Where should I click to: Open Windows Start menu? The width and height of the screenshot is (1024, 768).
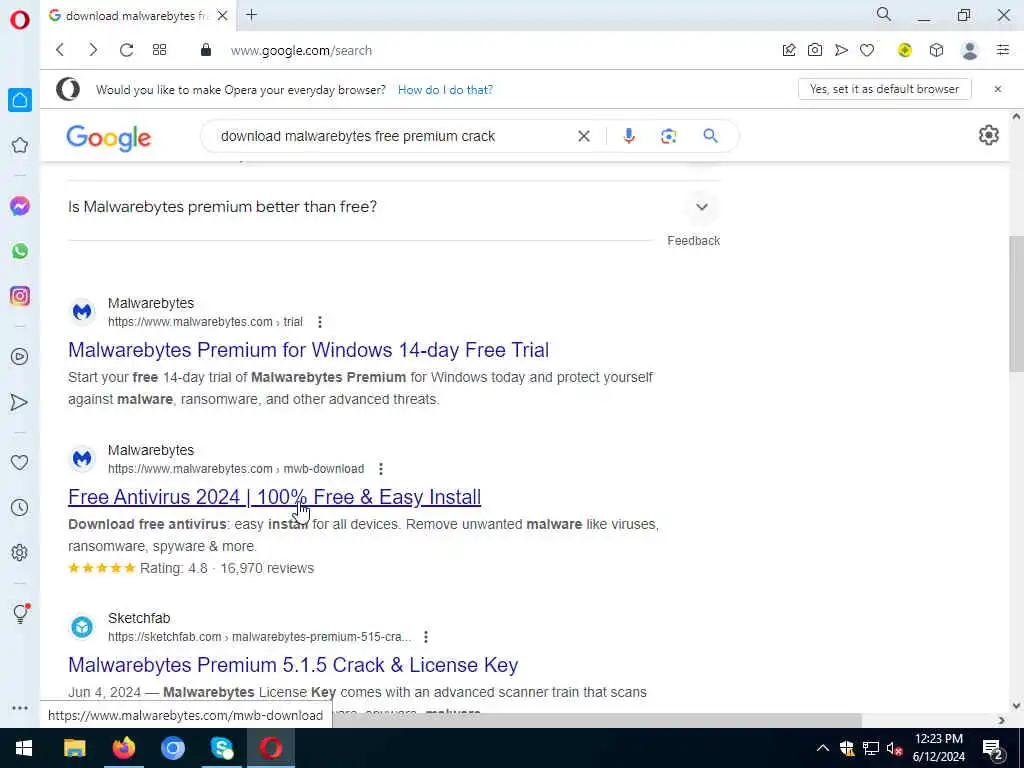24,748
